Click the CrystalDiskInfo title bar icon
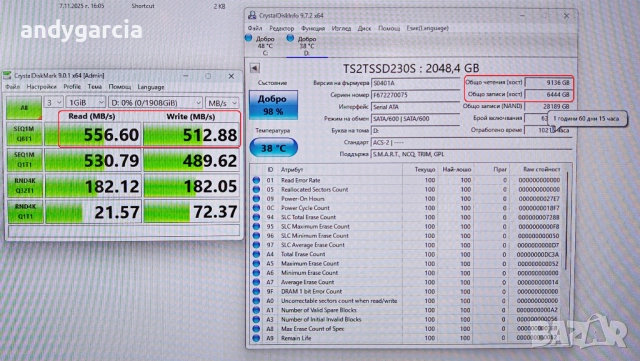 (x=252, y=16)
